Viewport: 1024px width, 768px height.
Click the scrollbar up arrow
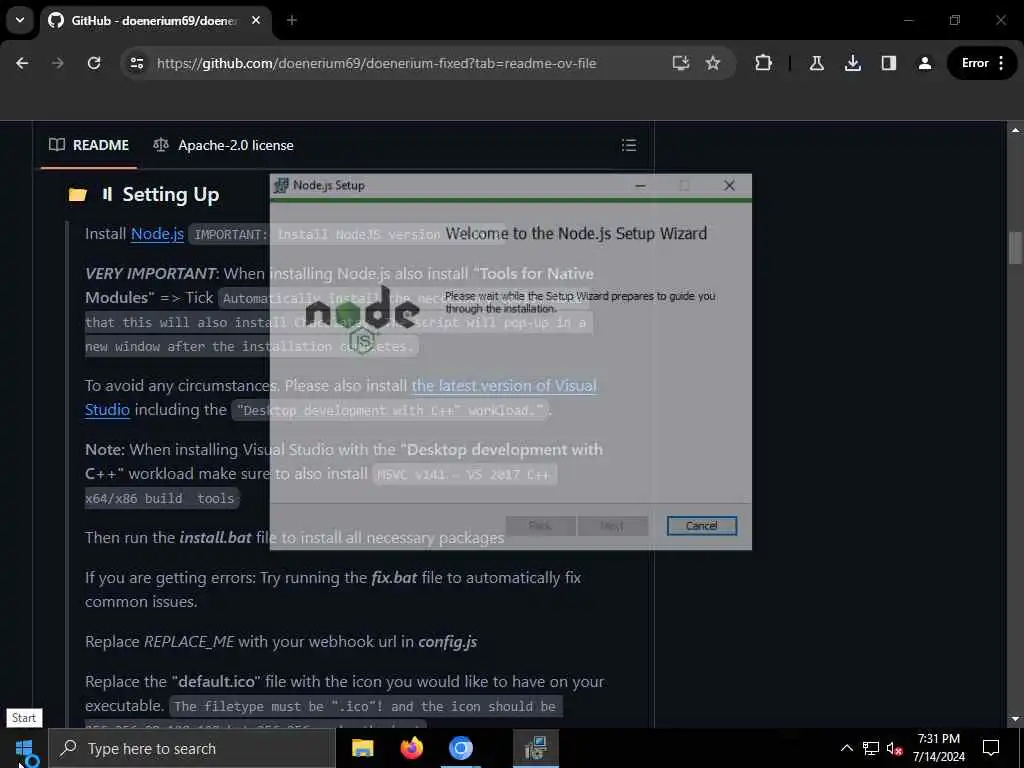pyautogui.click(x=1015, y=130)
